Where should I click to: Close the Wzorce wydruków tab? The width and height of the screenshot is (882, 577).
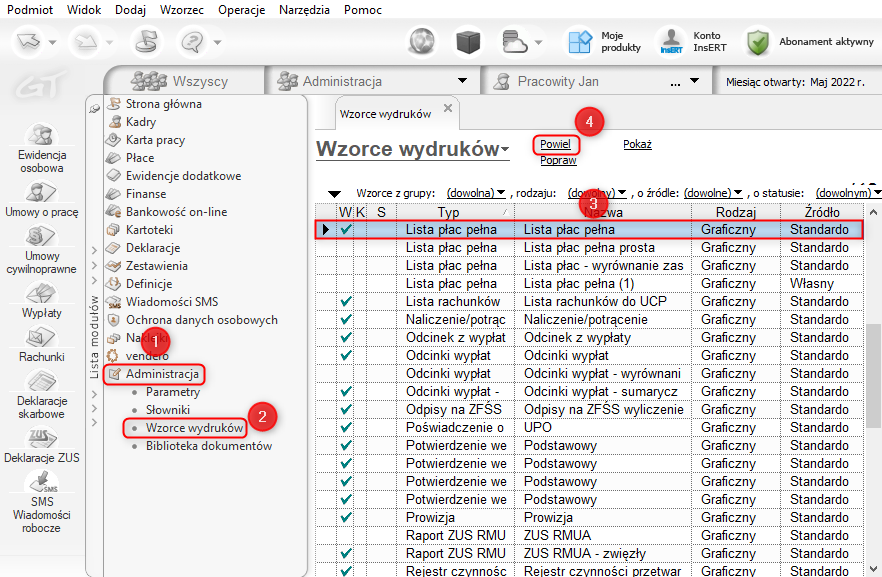tap(448, 108)
